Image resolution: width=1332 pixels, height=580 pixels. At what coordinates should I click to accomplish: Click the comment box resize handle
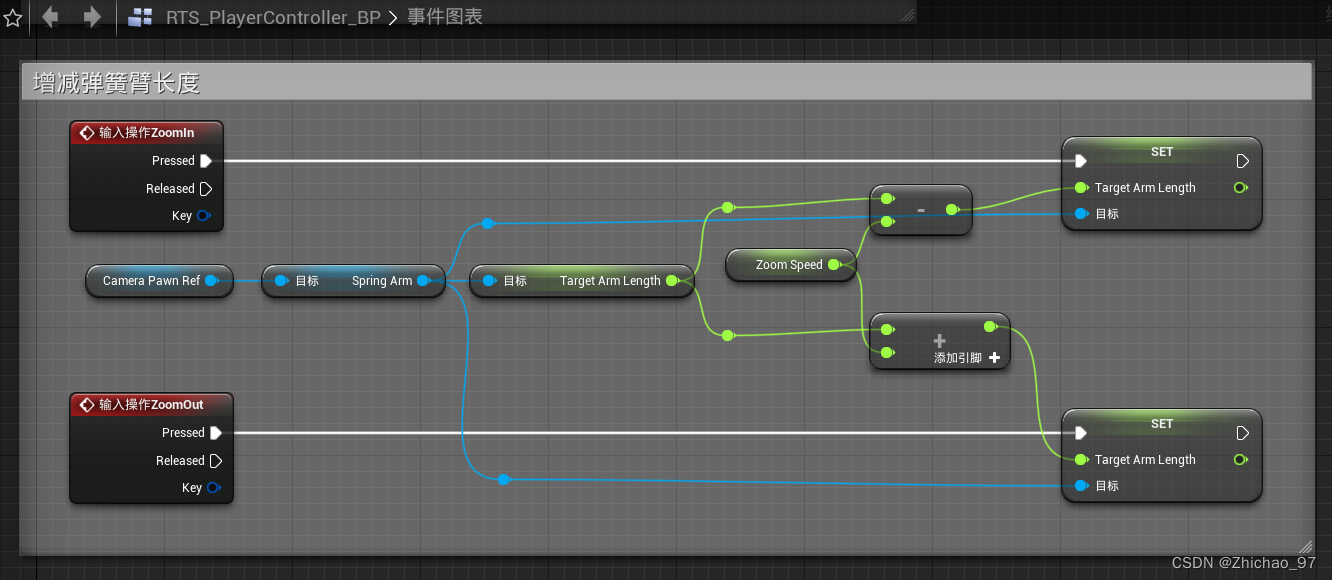point(1305,547)
